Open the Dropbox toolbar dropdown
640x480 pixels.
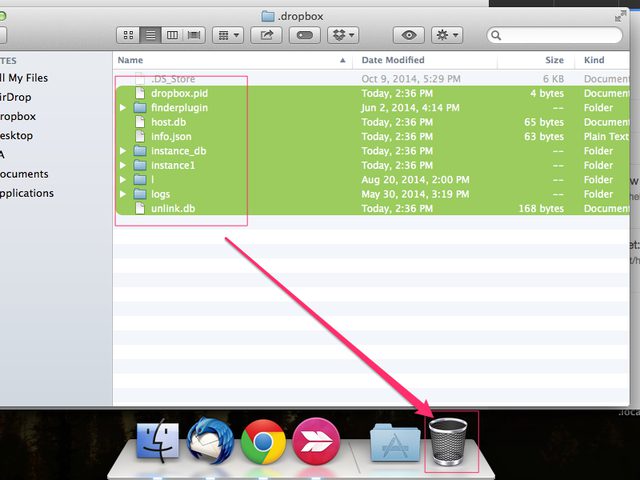345,35
